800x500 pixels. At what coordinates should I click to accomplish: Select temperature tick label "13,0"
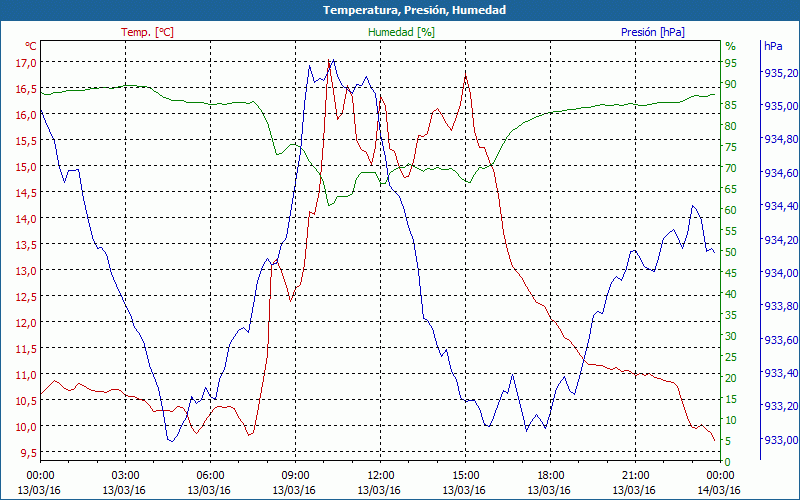click(26, 271)
